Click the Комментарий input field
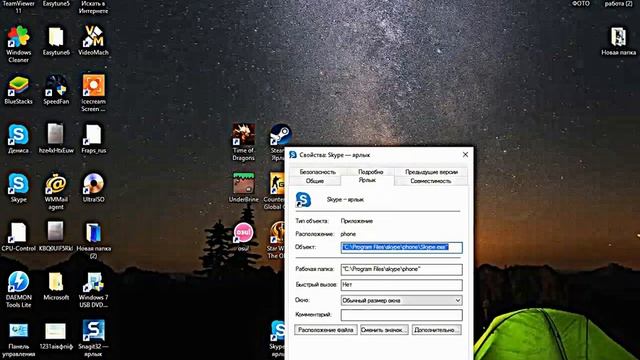Viewport: 640px width, 360px height. coord(402,315)
